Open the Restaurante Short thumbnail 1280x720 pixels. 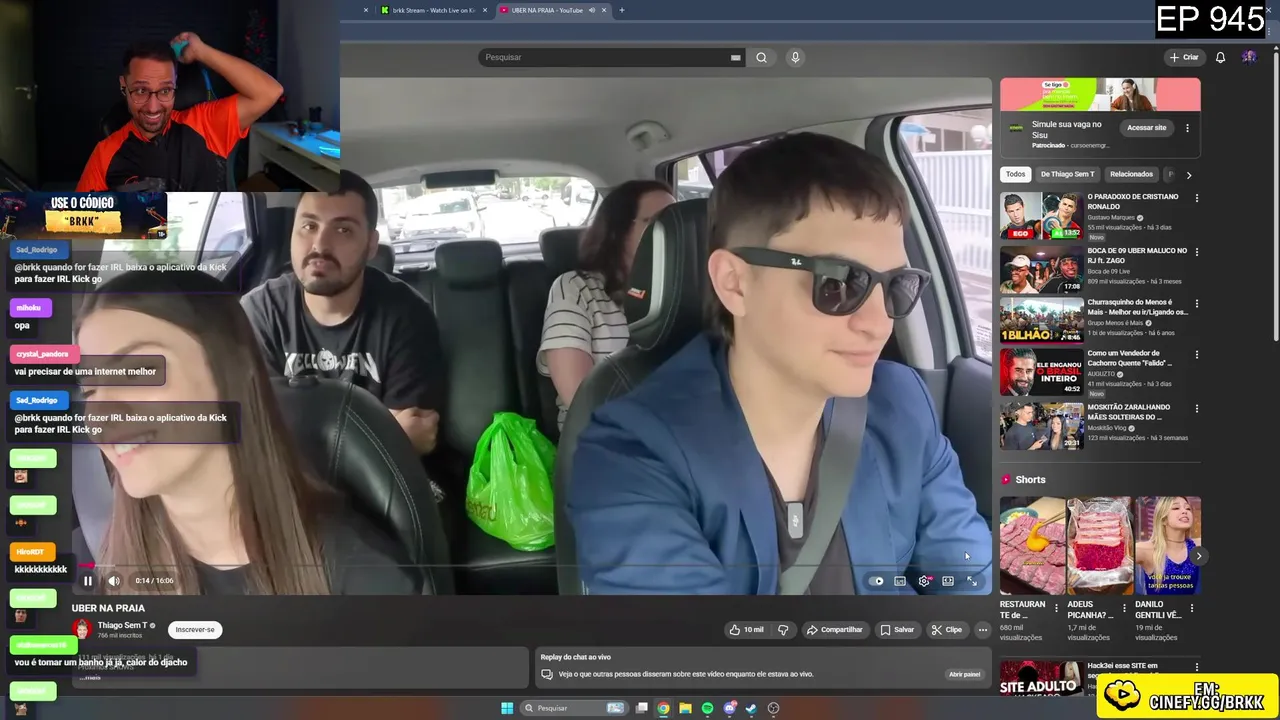1033,546
